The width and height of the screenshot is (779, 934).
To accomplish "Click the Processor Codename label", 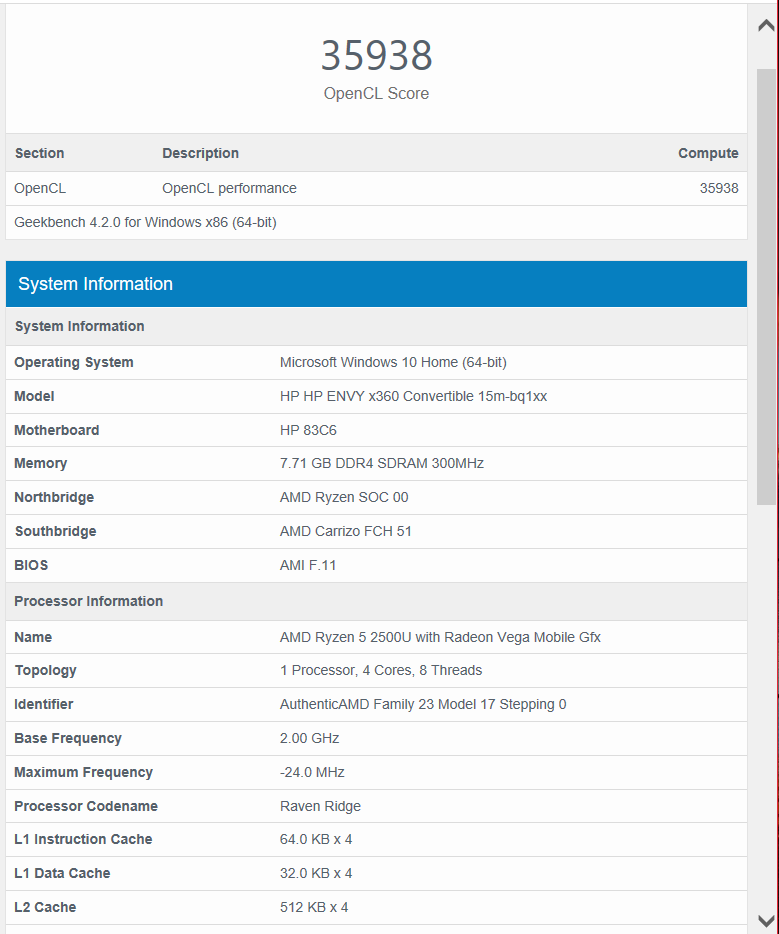I will 86,806.
